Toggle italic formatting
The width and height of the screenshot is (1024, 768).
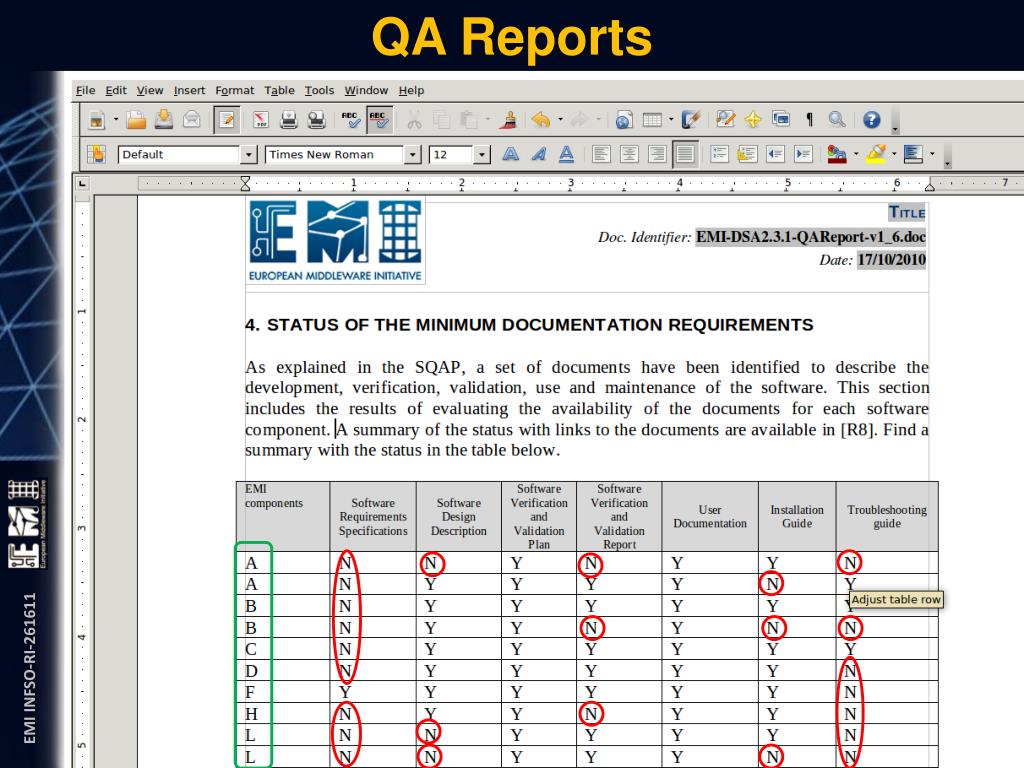tap(539, 155)
